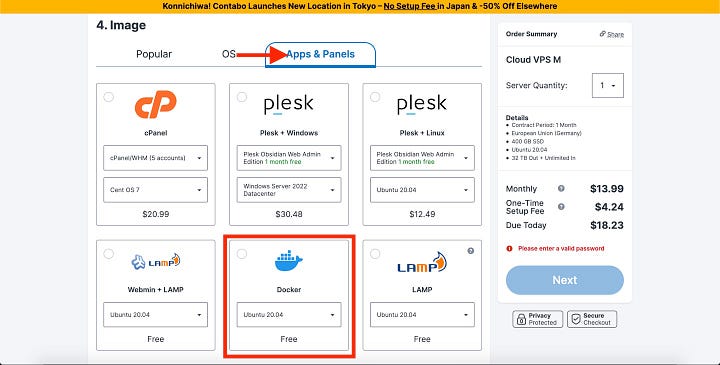The width and height of the screenshot is (720, 365).
Task: Click the Webmin + LAMP logo
Action: pyautogui.click(x=156, y=261)
